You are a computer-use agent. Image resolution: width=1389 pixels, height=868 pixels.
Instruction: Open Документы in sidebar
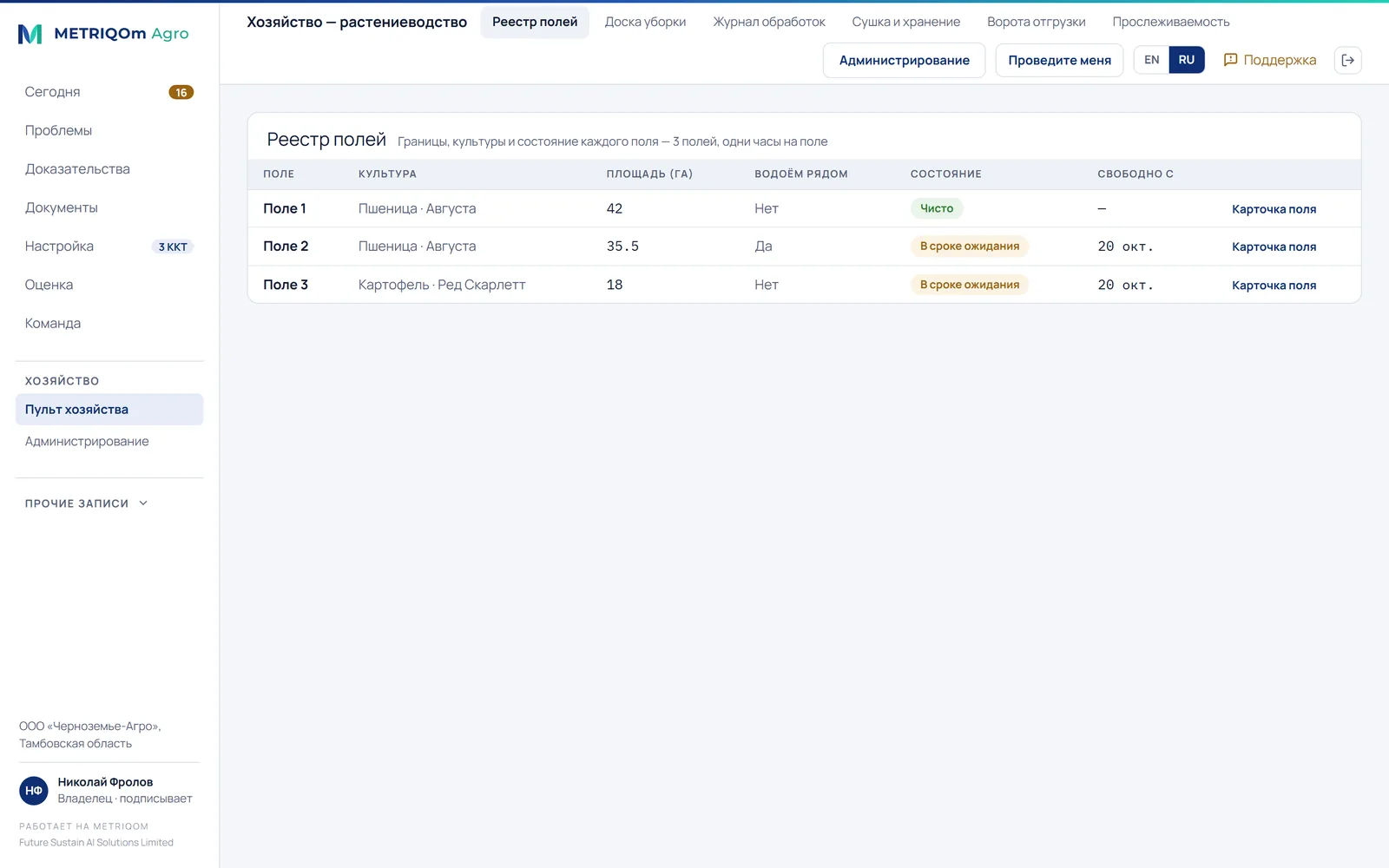pyautogui.click(x=109, y=207)
